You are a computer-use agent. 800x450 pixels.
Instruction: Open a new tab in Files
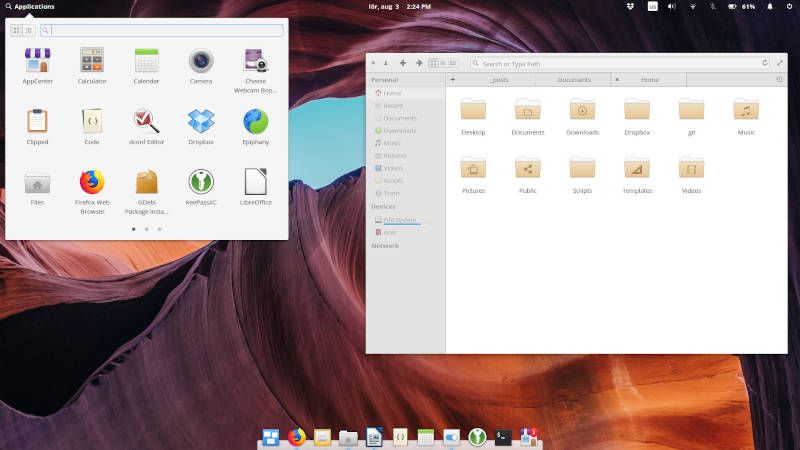tap(453, 80)
